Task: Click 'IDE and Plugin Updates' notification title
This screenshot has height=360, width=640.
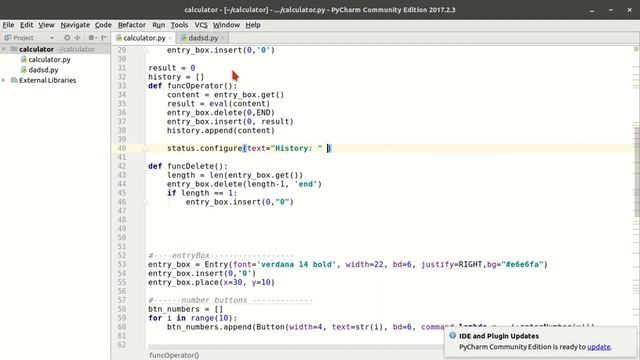Action: pos(499,336)
